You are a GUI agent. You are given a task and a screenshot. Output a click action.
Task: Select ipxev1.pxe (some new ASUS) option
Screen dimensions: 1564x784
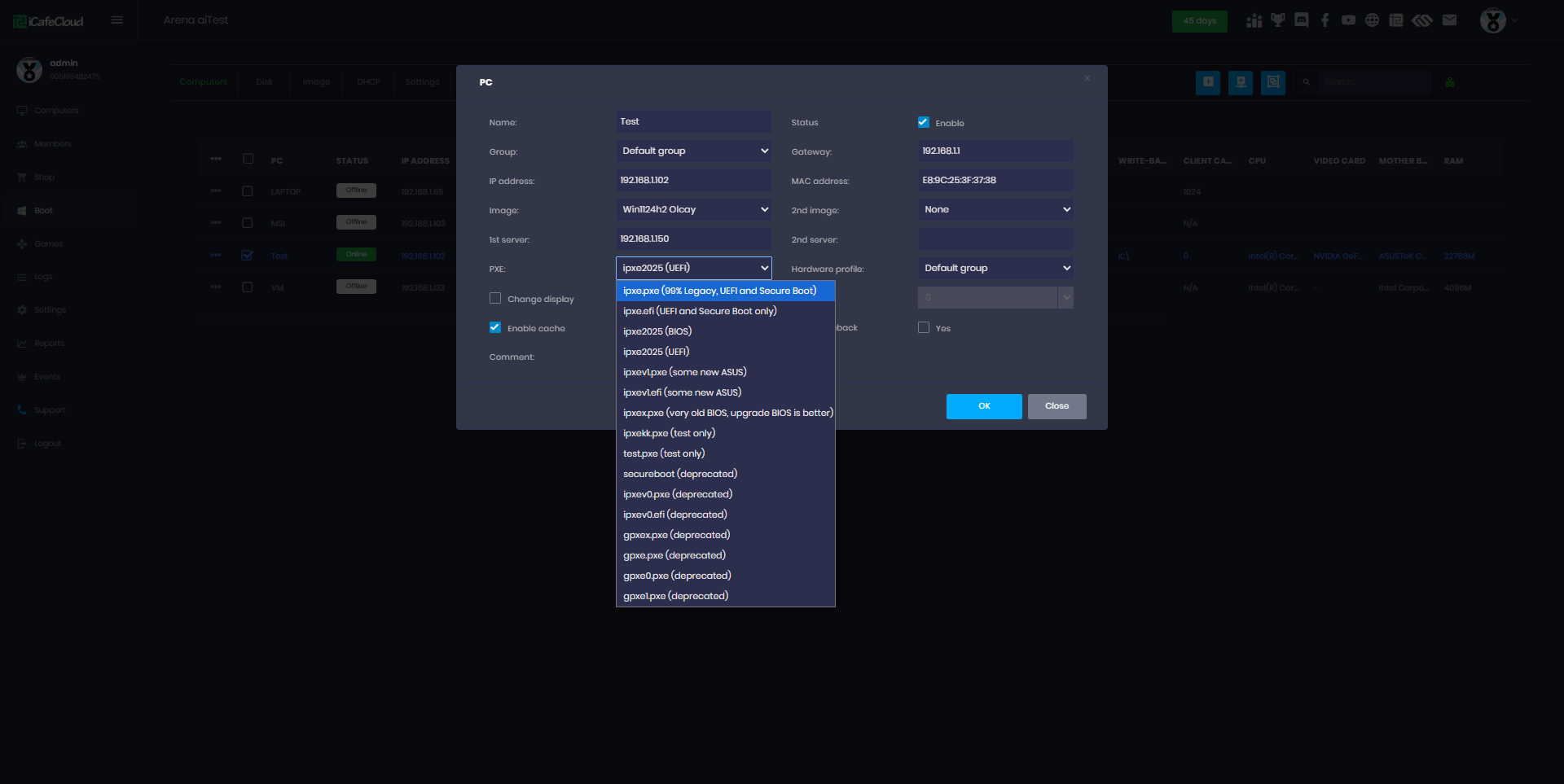point(684,372)
